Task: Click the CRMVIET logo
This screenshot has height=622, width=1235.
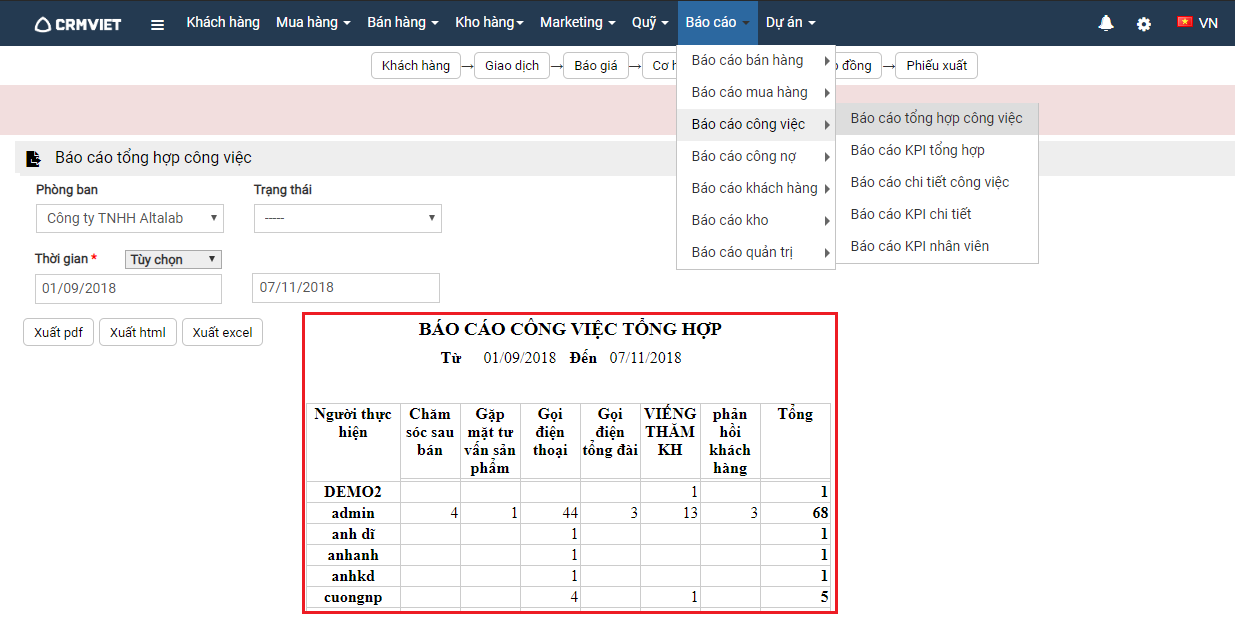Action: click(77, 24)
